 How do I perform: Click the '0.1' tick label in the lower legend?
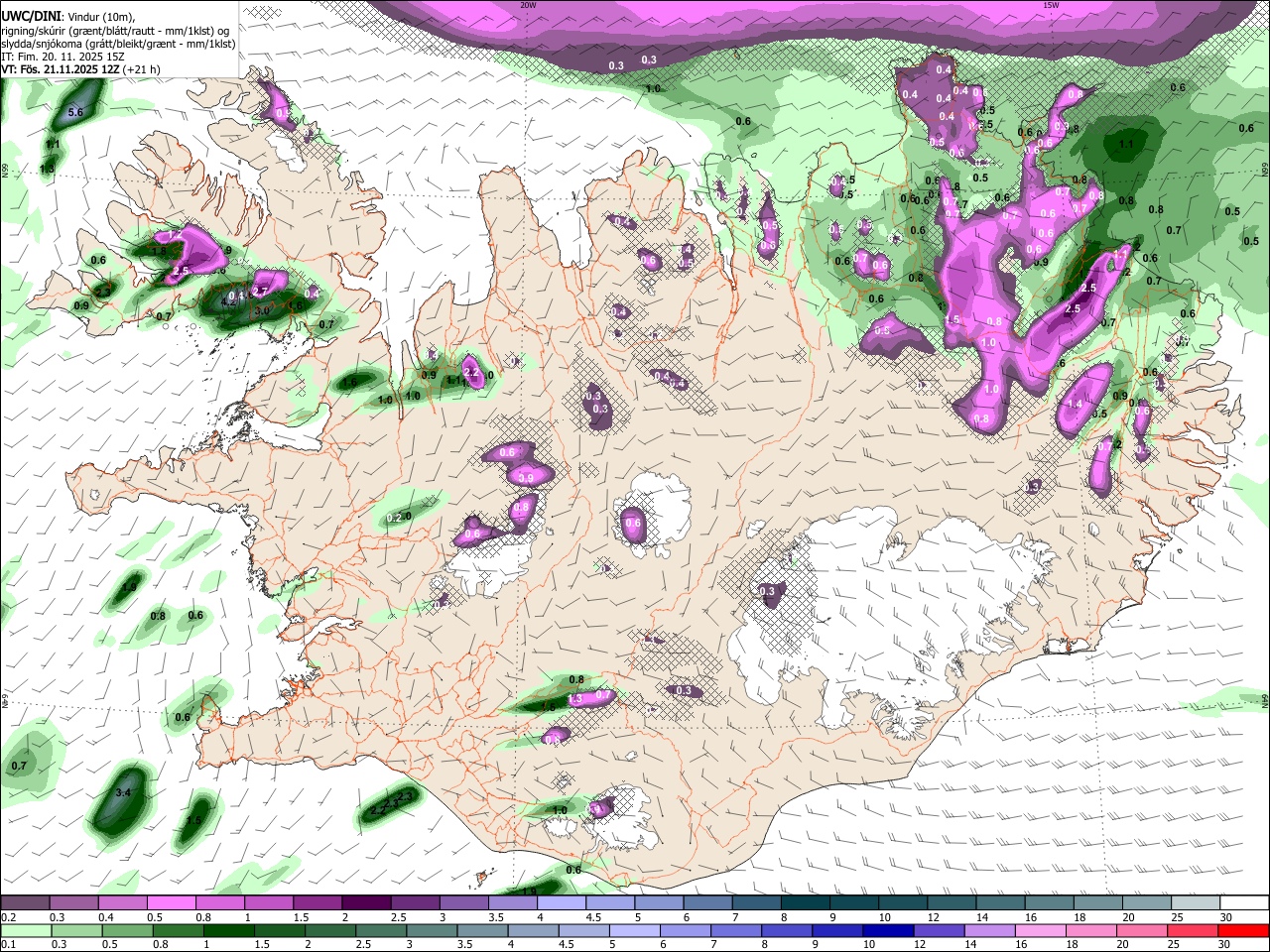coord(8,945)
